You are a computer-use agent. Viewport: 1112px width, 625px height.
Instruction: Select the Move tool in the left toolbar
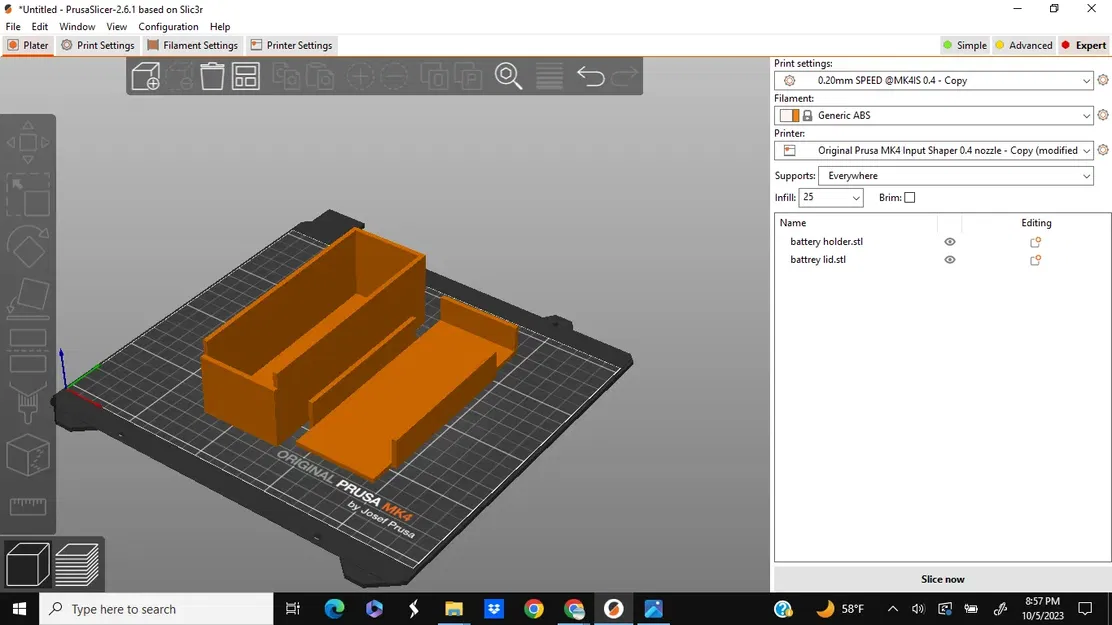tap(28, 141)
